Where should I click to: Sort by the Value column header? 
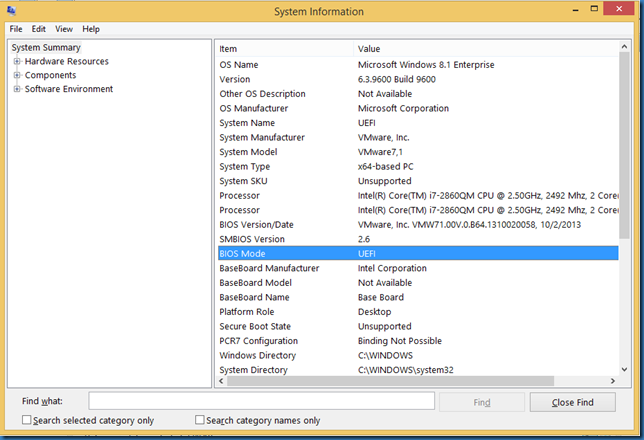[x=486, y=49]
